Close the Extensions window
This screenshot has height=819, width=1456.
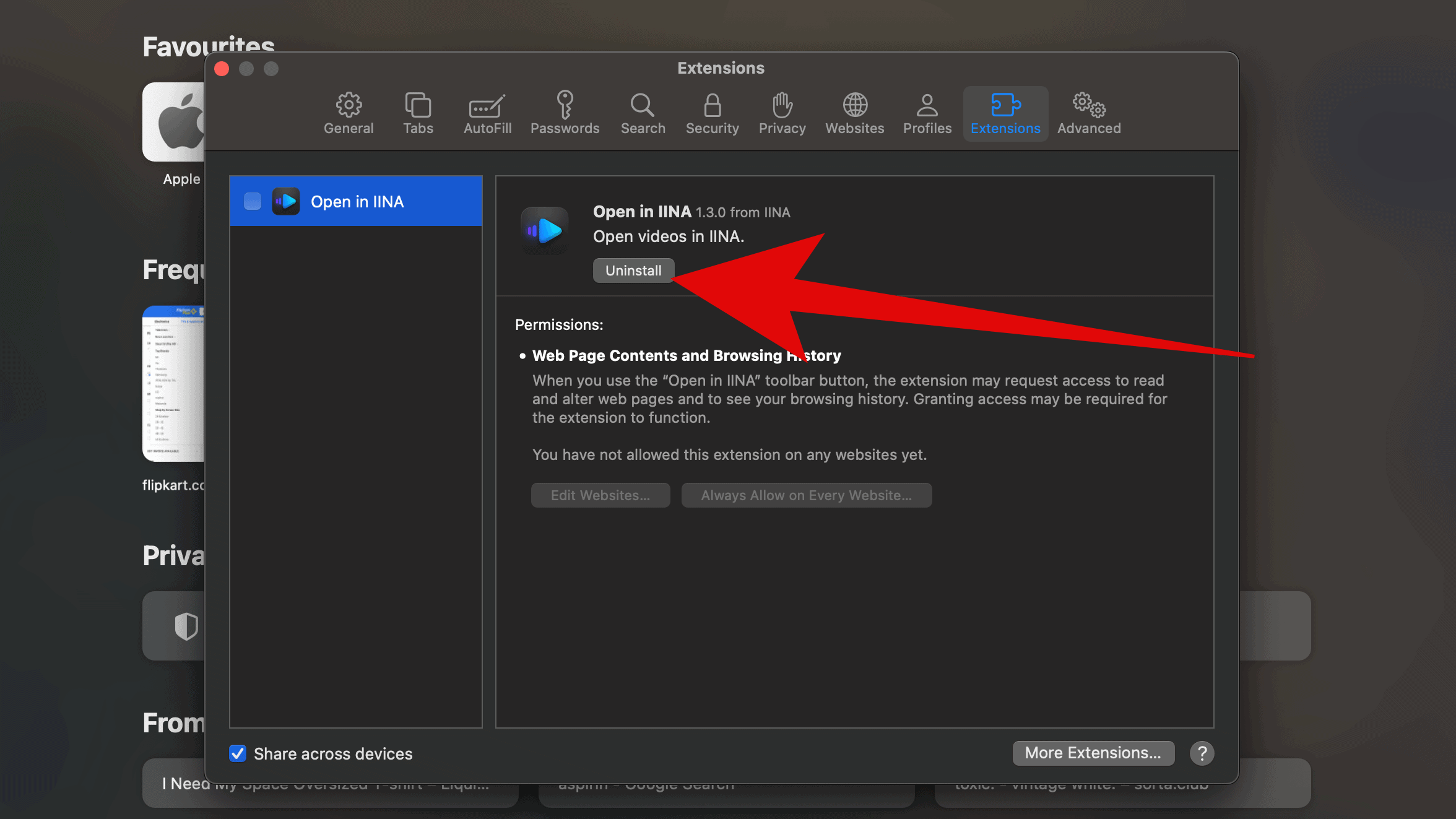(x=222, y=69)
